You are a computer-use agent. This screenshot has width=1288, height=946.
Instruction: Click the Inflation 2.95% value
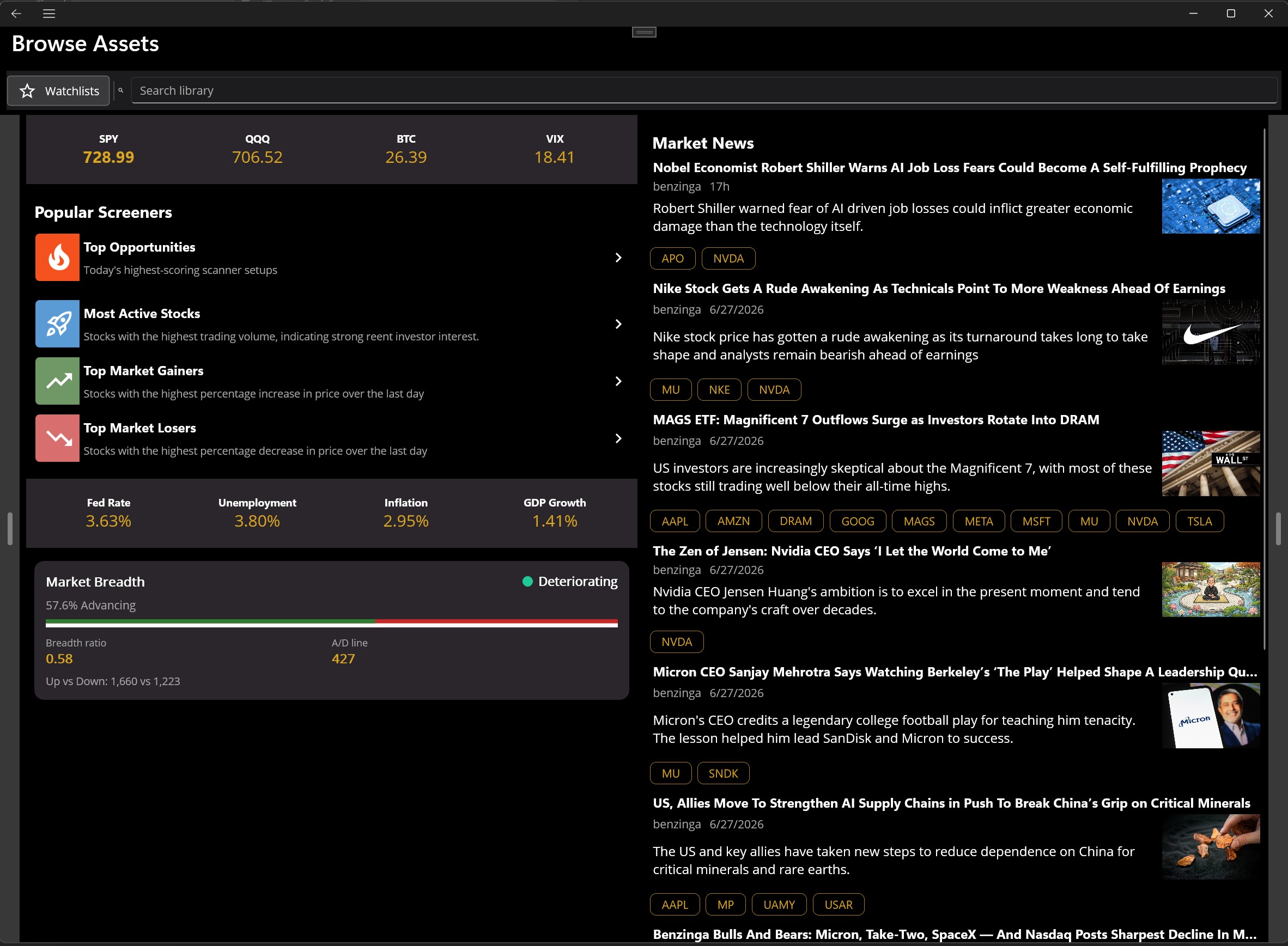(406, 521)
